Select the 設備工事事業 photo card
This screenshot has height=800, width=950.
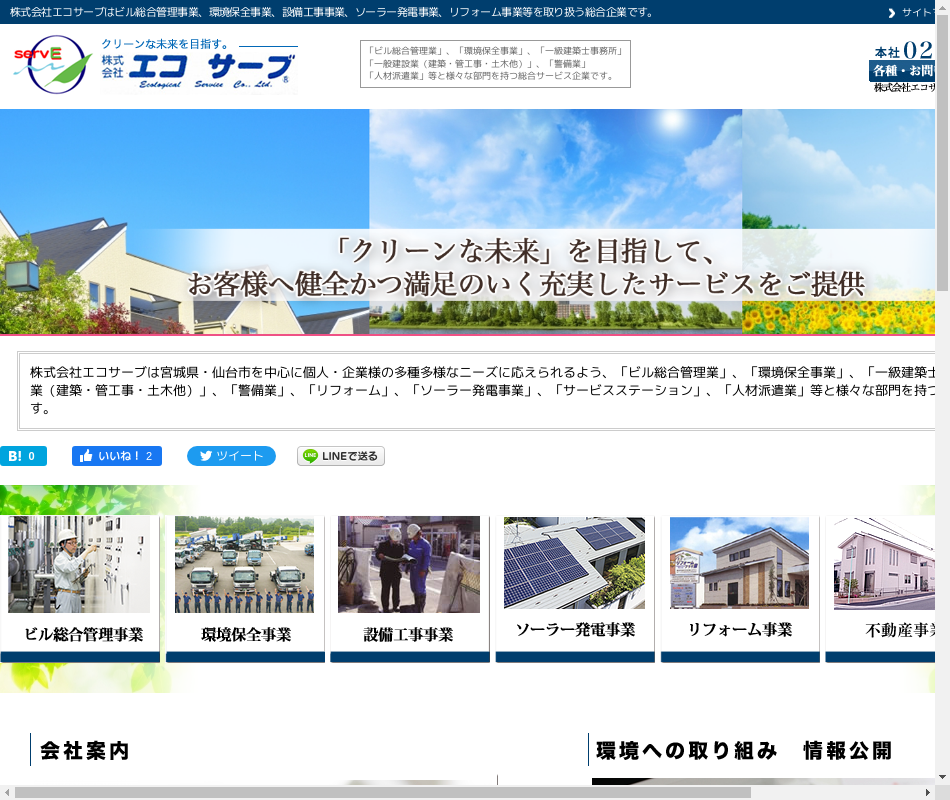409,564
